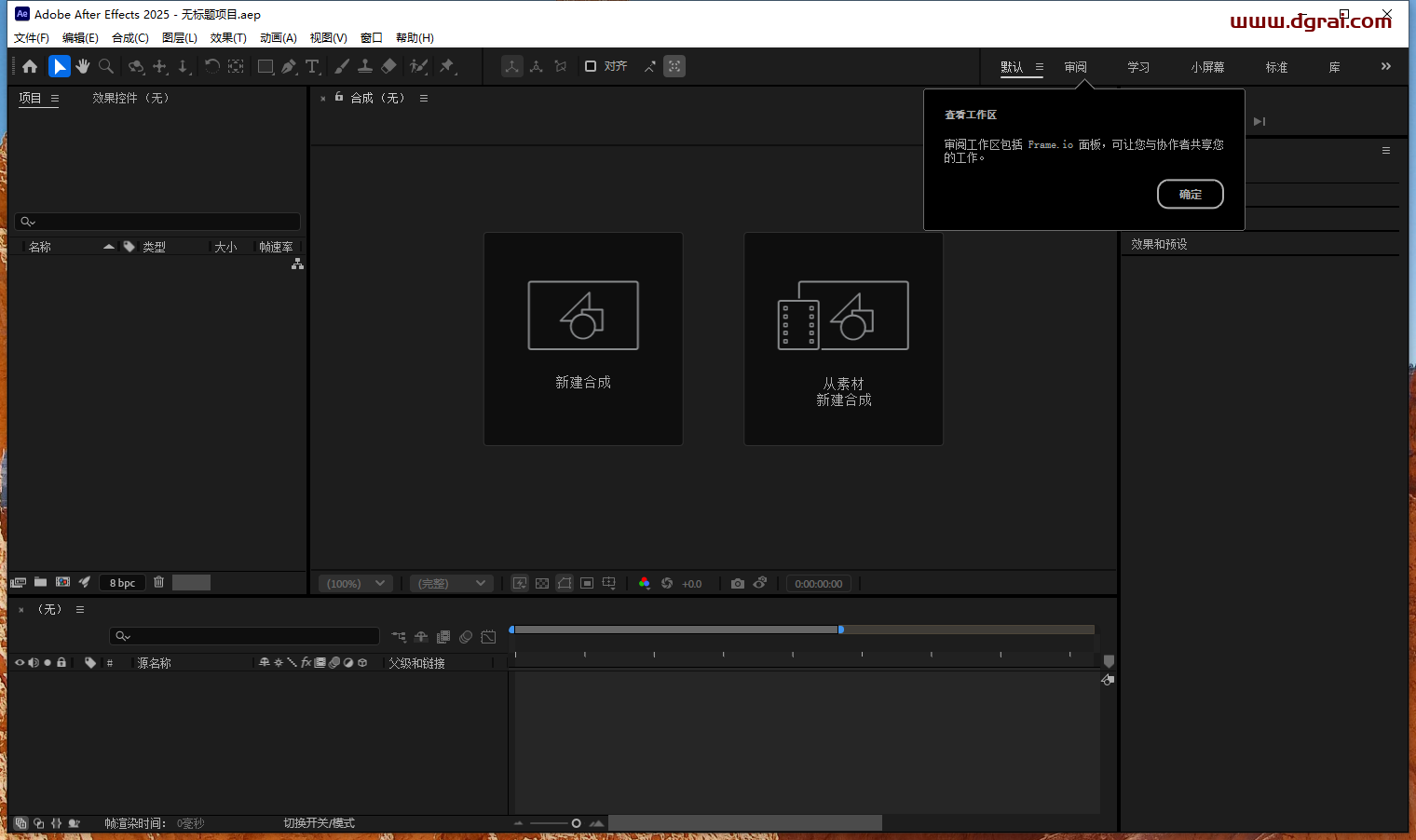Choose the Rotation tool

pos(212,66)
